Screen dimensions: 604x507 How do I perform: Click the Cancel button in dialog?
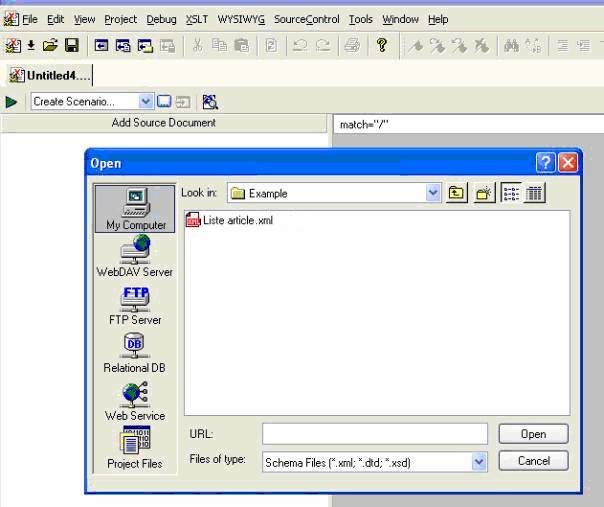[x=533, y=461]
